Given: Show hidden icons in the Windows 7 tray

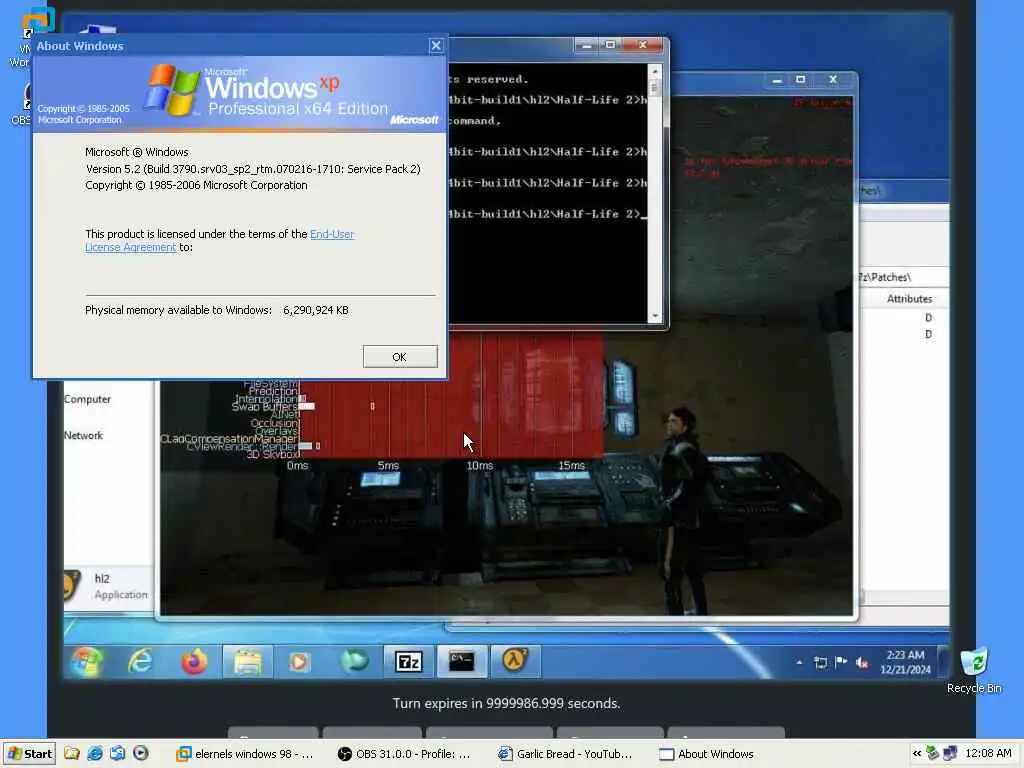Looking at the screenshot, I should pos(799,662).
